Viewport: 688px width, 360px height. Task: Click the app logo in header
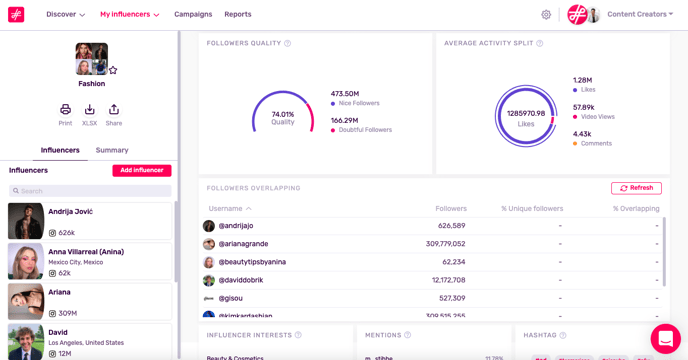(x=16, y=14)
